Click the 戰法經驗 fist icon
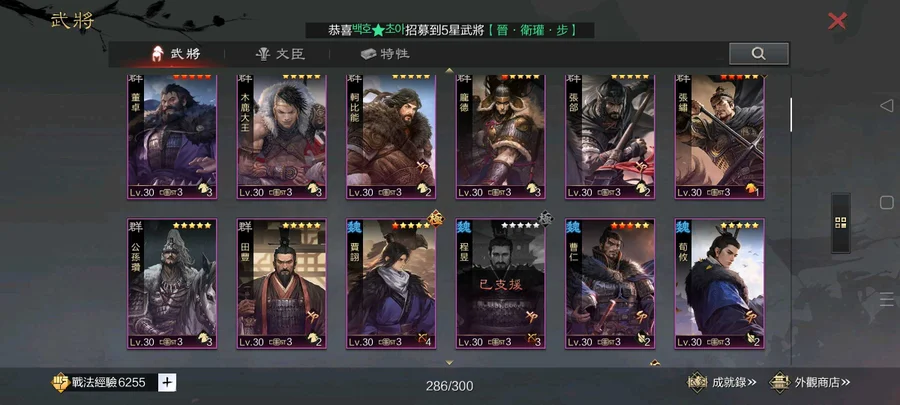Viewport: 900px width, 405px height. pos(60,382)
